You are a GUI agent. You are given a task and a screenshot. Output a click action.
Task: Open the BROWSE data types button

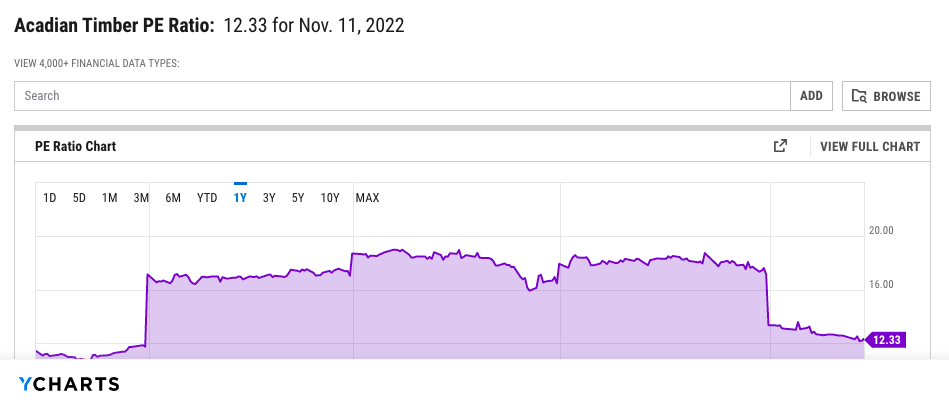pos(886,96)
